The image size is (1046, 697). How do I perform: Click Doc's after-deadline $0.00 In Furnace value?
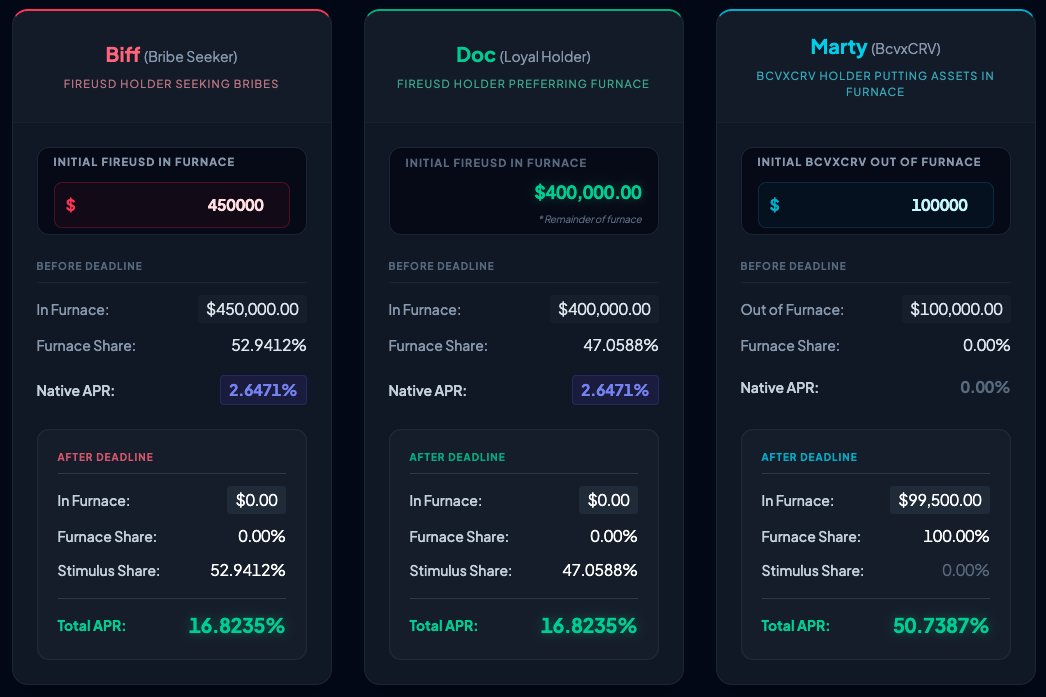(x=608, y=500)
